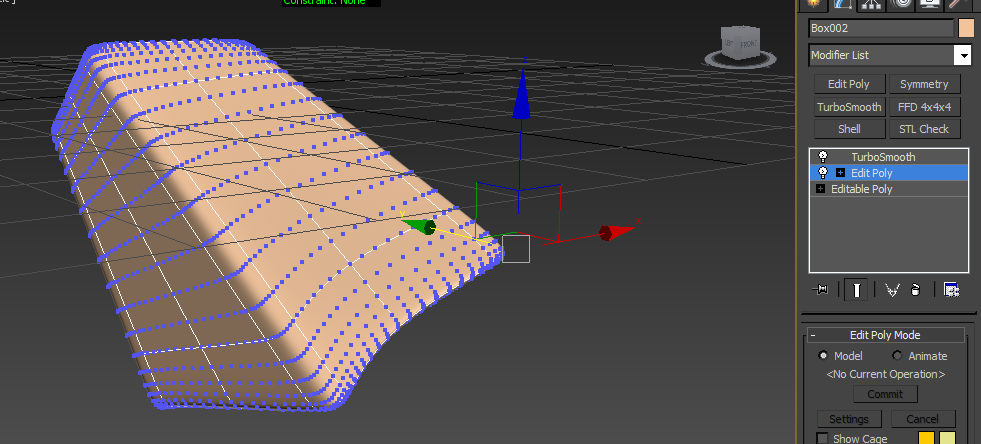Click the Cancel button
The height and width of the screenshot is (444, 981).
click(x=923, y=419)
